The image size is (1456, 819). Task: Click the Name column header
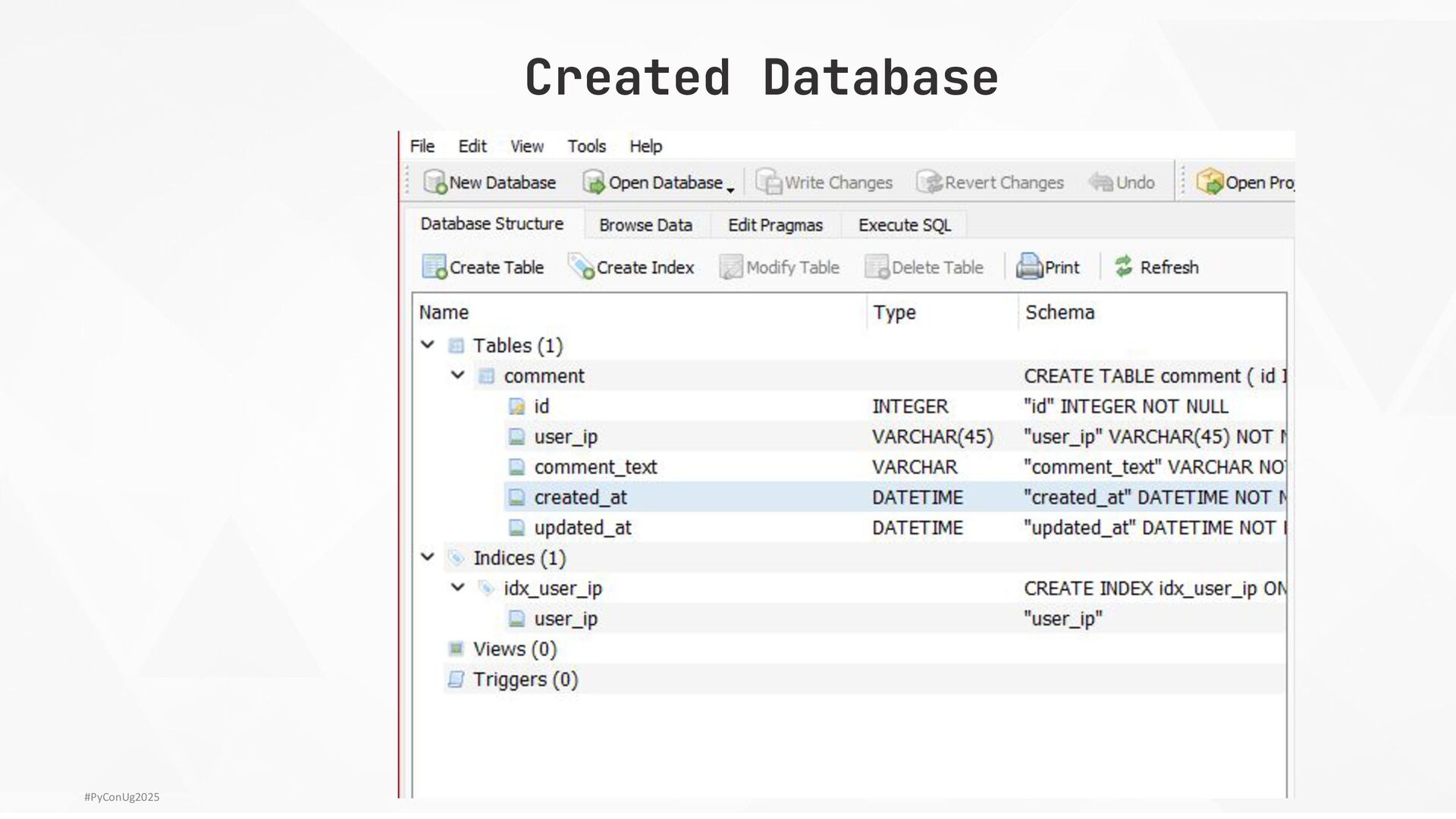coord(640,312)
